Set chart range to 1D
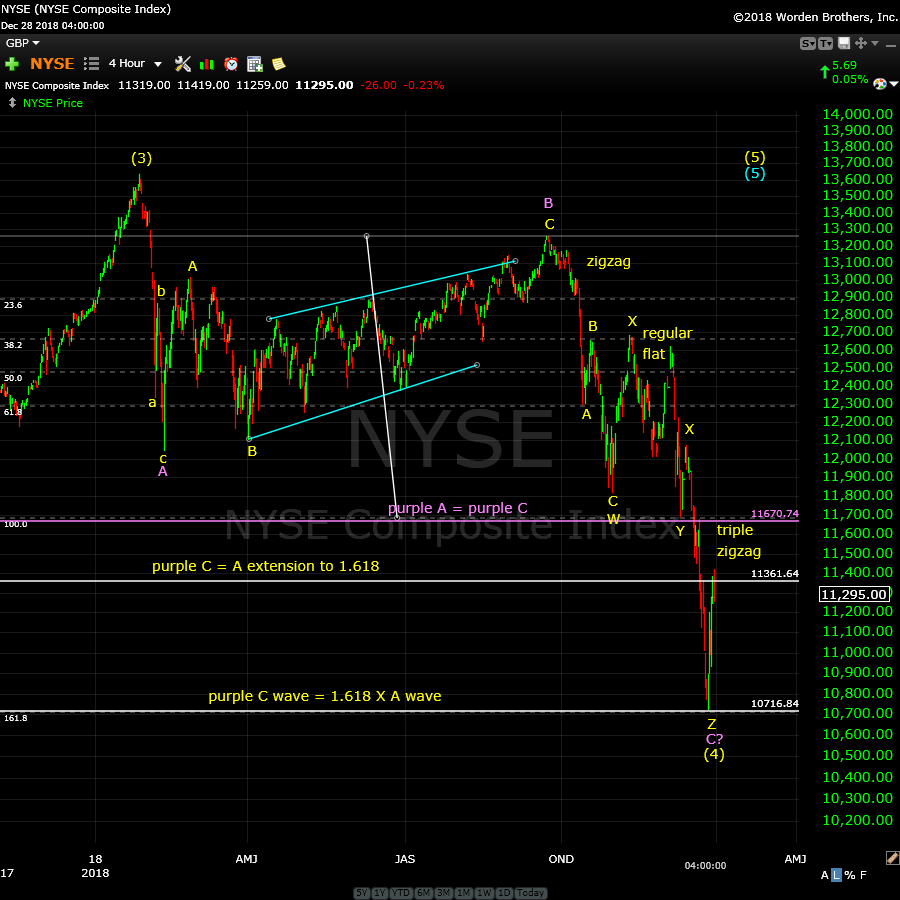The height and width of the screenshot is (900, 900). point(503,893)
